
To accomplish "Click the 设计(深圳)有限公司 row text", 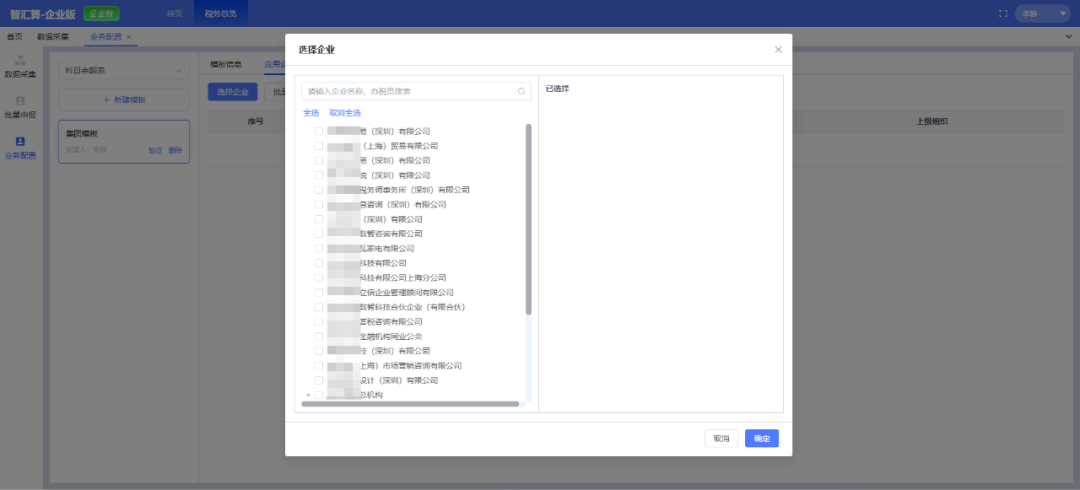I will (399, 380).
